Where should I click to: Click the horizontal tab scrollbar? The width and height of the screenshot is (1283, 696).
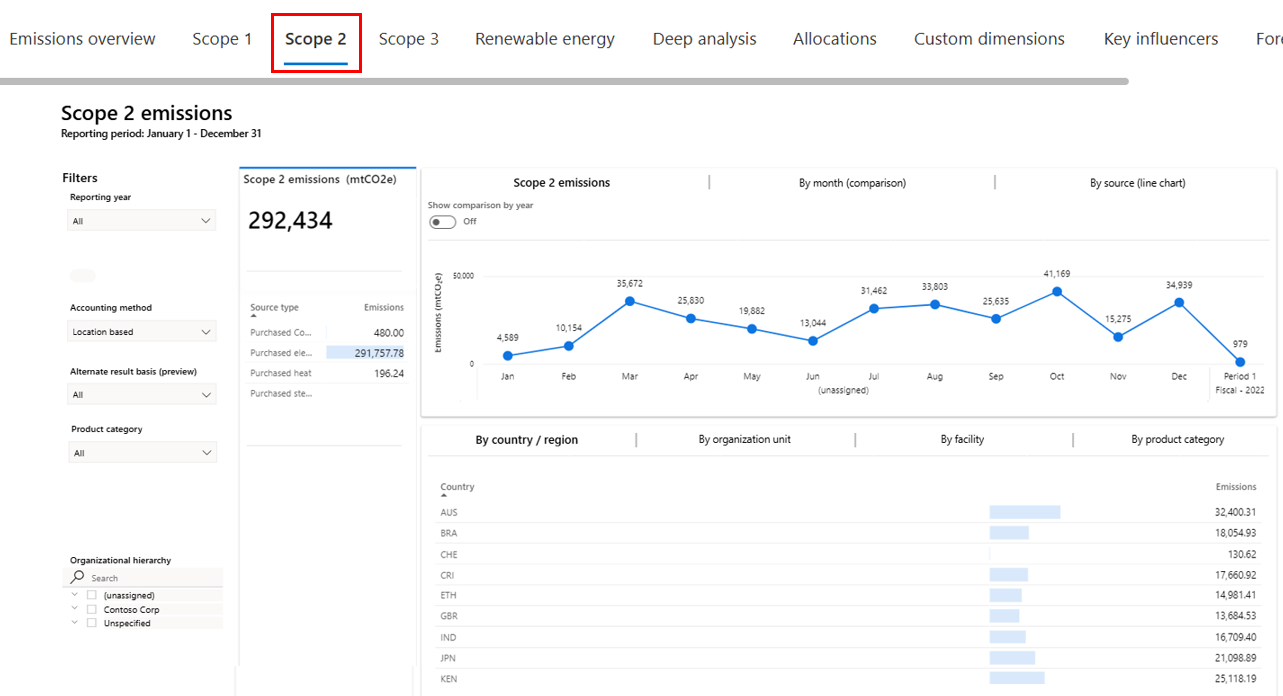564,81
